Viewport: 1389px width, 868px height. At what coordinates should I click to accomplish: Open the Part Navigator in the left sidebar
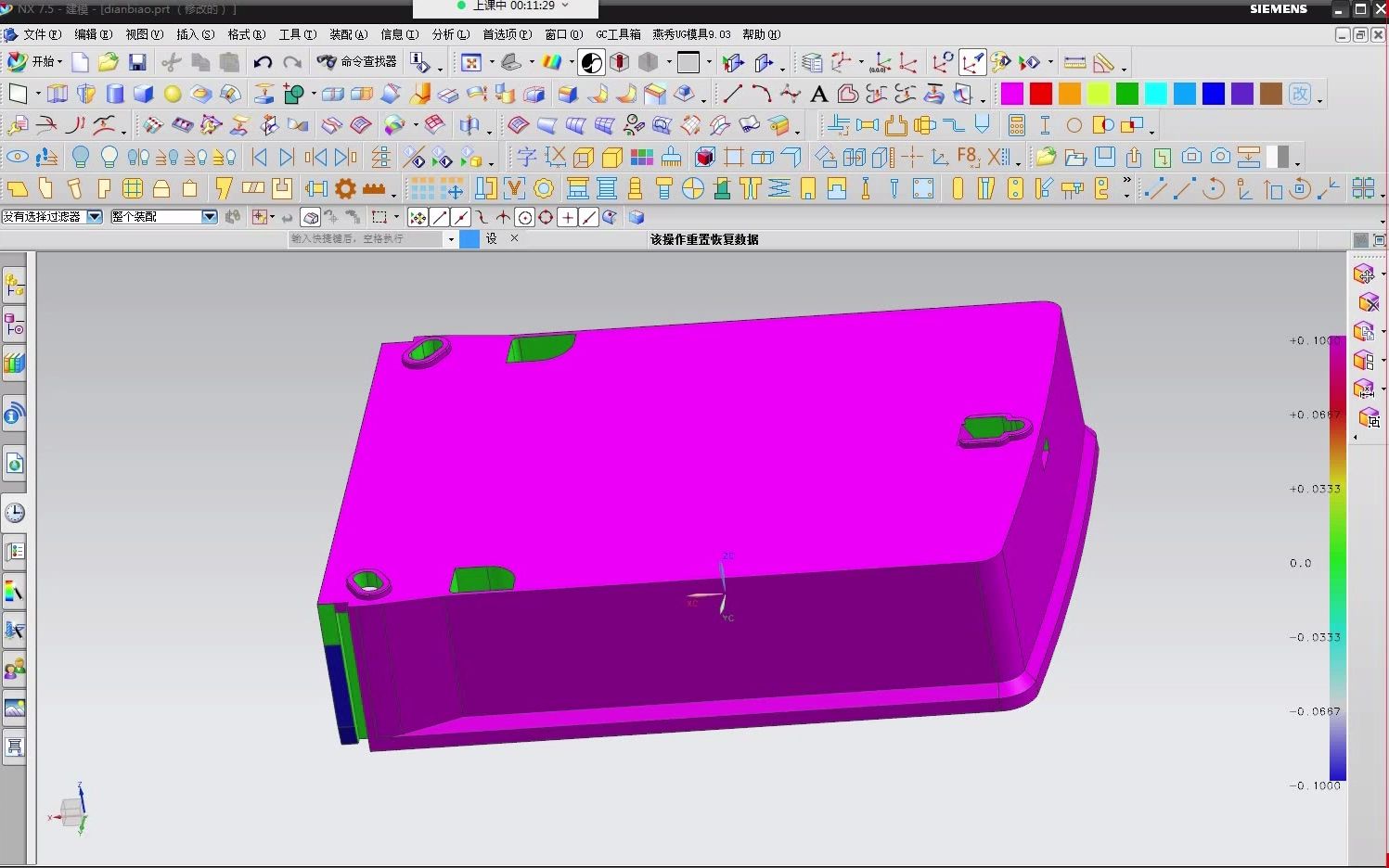tap(15, 325)
